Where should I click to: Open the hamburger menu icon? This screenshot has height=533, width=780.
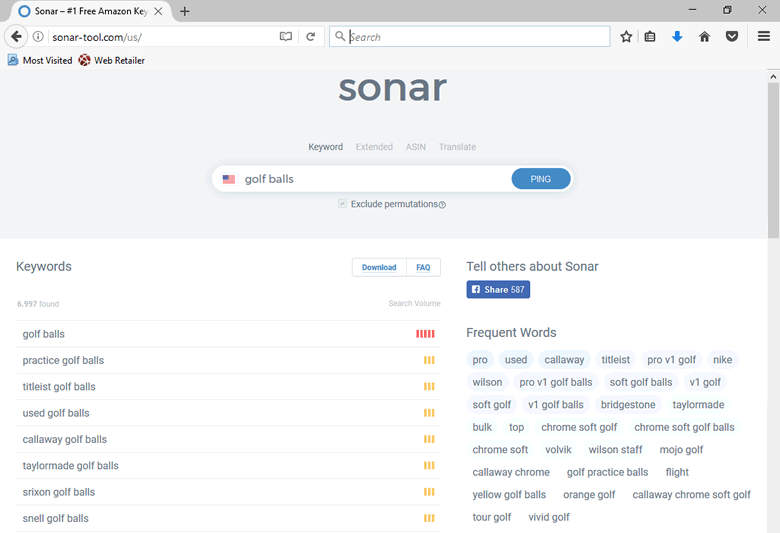(764, 37)
